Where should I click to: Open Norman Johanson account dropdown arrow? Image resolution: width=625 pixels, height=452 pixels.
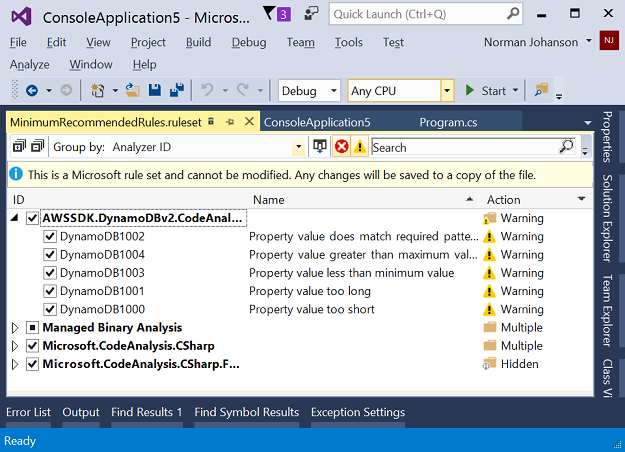[x=589, y=41]
